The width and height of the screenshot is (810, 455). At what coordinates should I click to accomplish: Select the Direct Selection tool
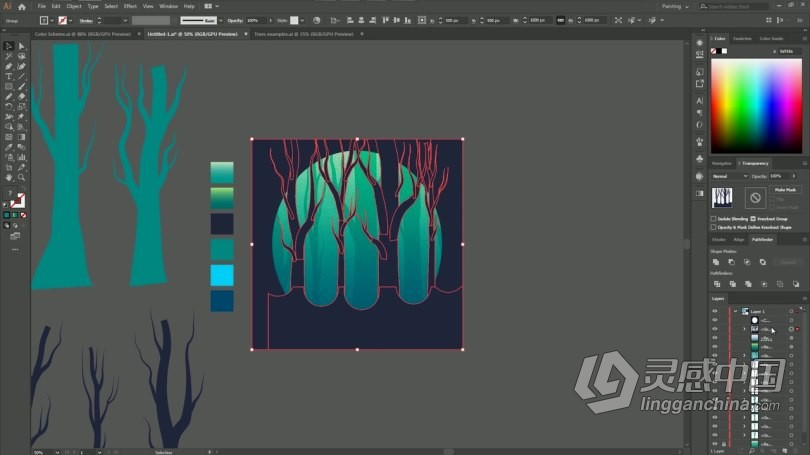click(22, 46)
